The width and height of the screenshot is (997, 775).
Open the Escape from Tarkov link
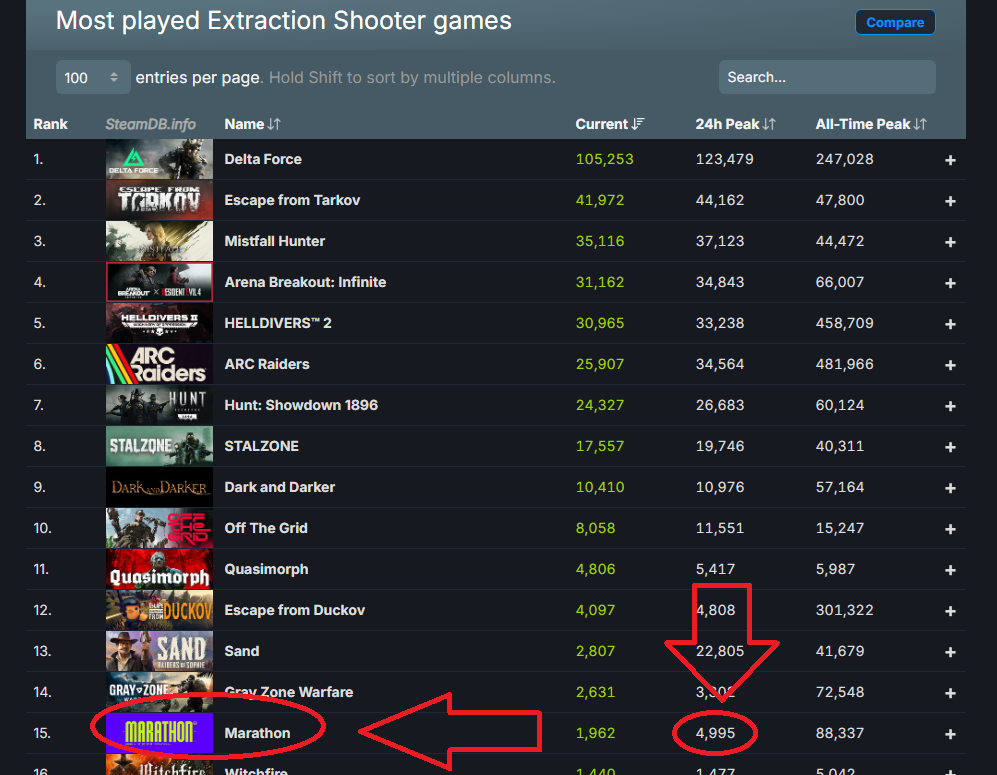pos(292,200)
